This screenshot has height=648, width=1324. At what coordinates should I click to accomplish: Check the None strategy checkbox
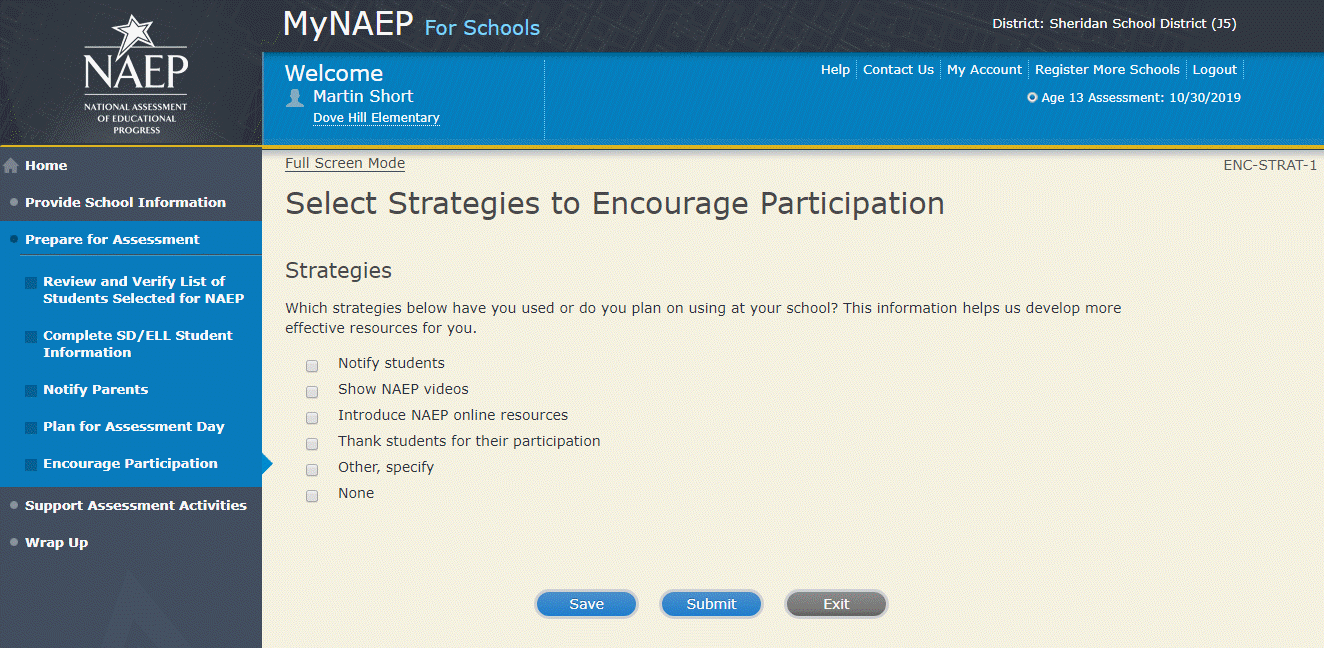[x=312, y=496]
